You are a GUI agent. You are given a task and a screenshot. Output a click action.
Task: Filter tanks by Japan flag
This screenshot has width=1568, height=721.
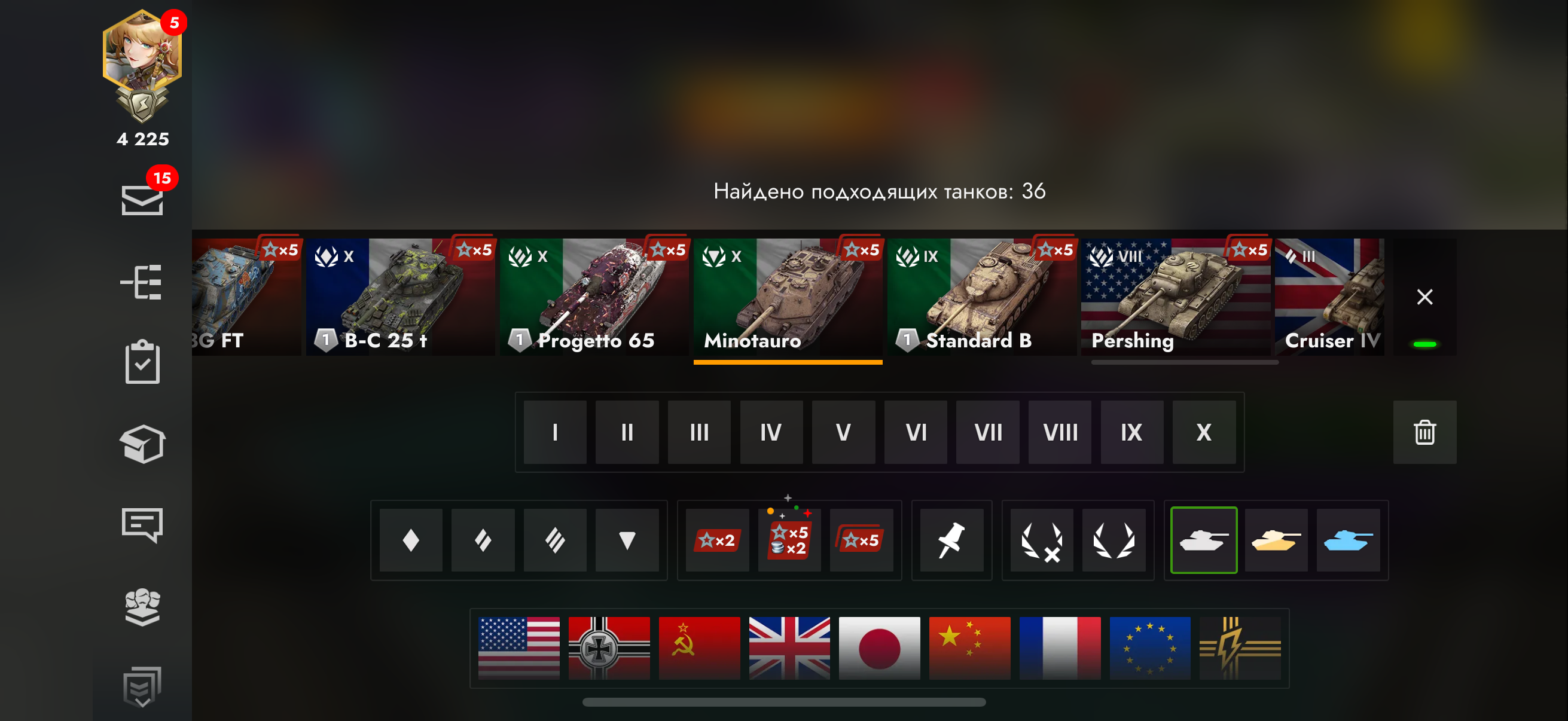pos(879,648)
